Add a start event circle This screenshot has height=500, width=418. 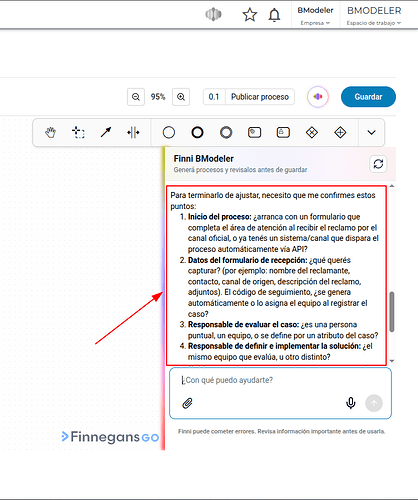tap(169, 133)
